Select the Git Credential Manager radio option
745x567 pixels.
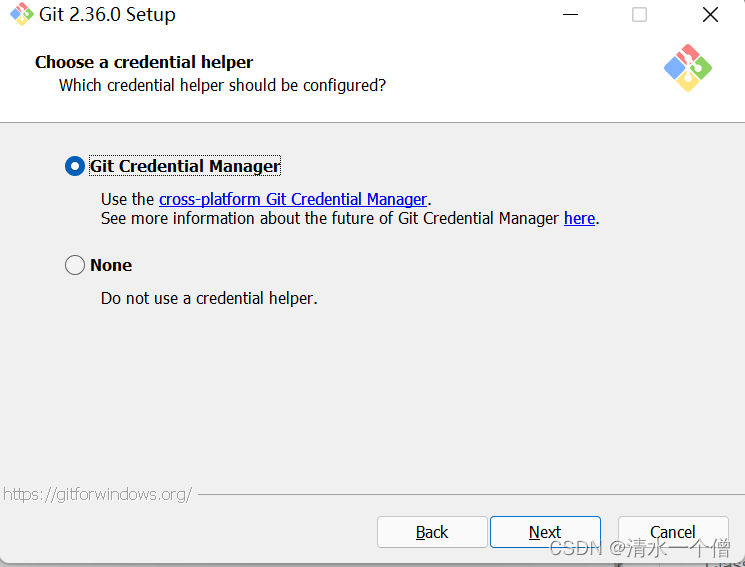pyautogui.click(x=75, y=166)
